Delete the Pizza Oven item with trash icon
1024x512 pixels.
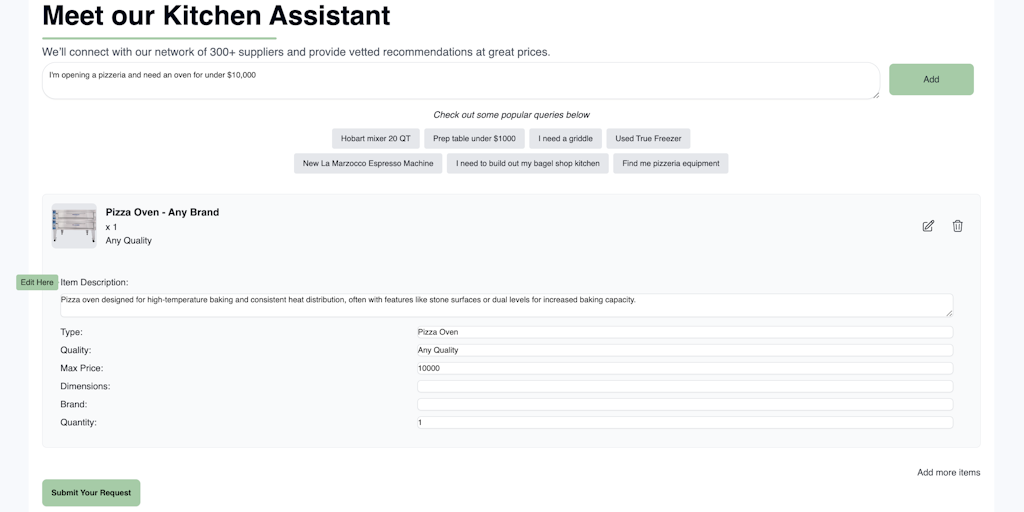pyautogui.click(x=957, y=226)
